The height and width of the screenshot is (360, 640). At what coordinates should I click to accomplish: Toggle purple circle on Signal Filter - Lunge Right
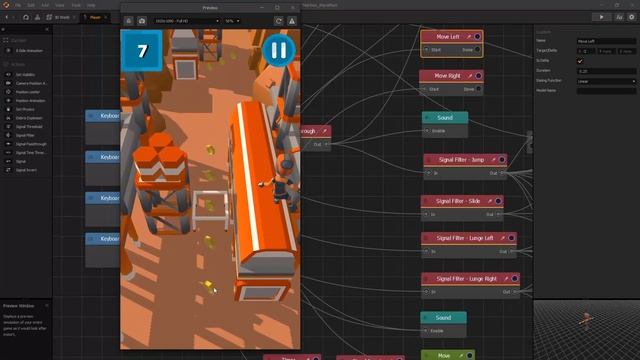(x=514, y=279)
